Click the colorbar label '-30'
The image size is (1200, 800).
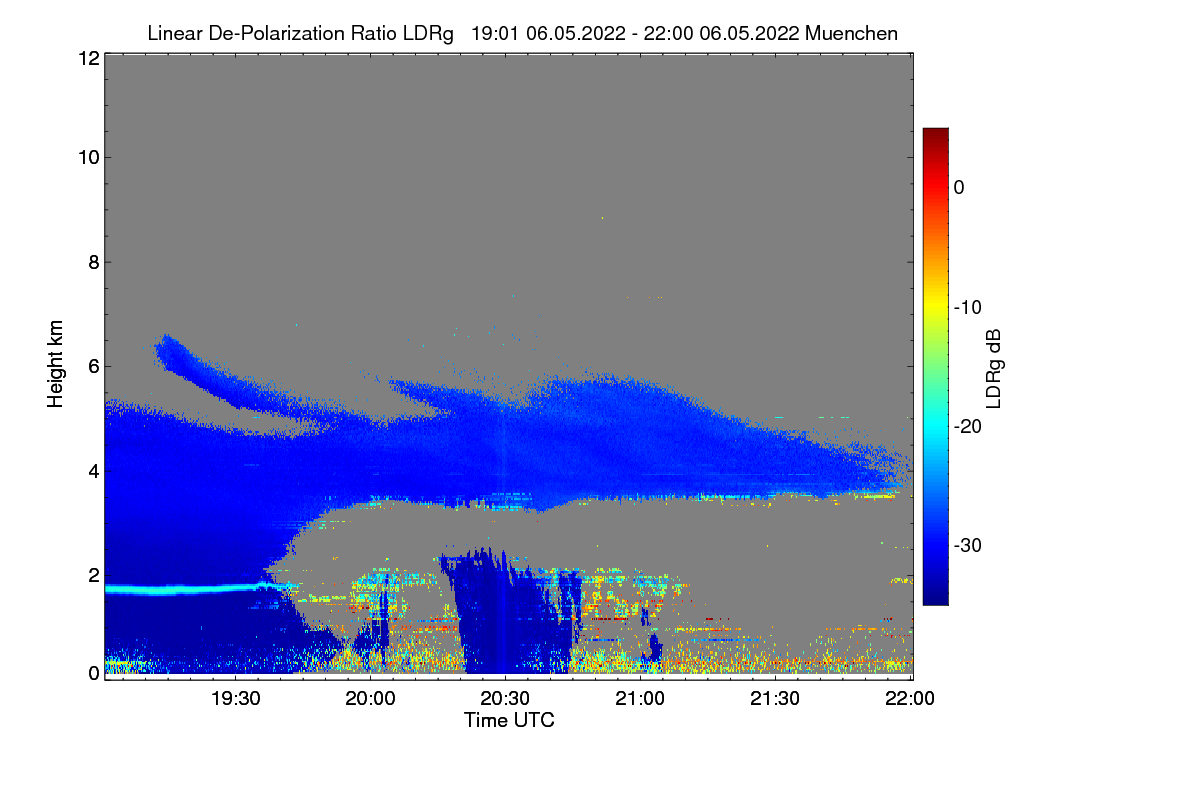point(968,546)
